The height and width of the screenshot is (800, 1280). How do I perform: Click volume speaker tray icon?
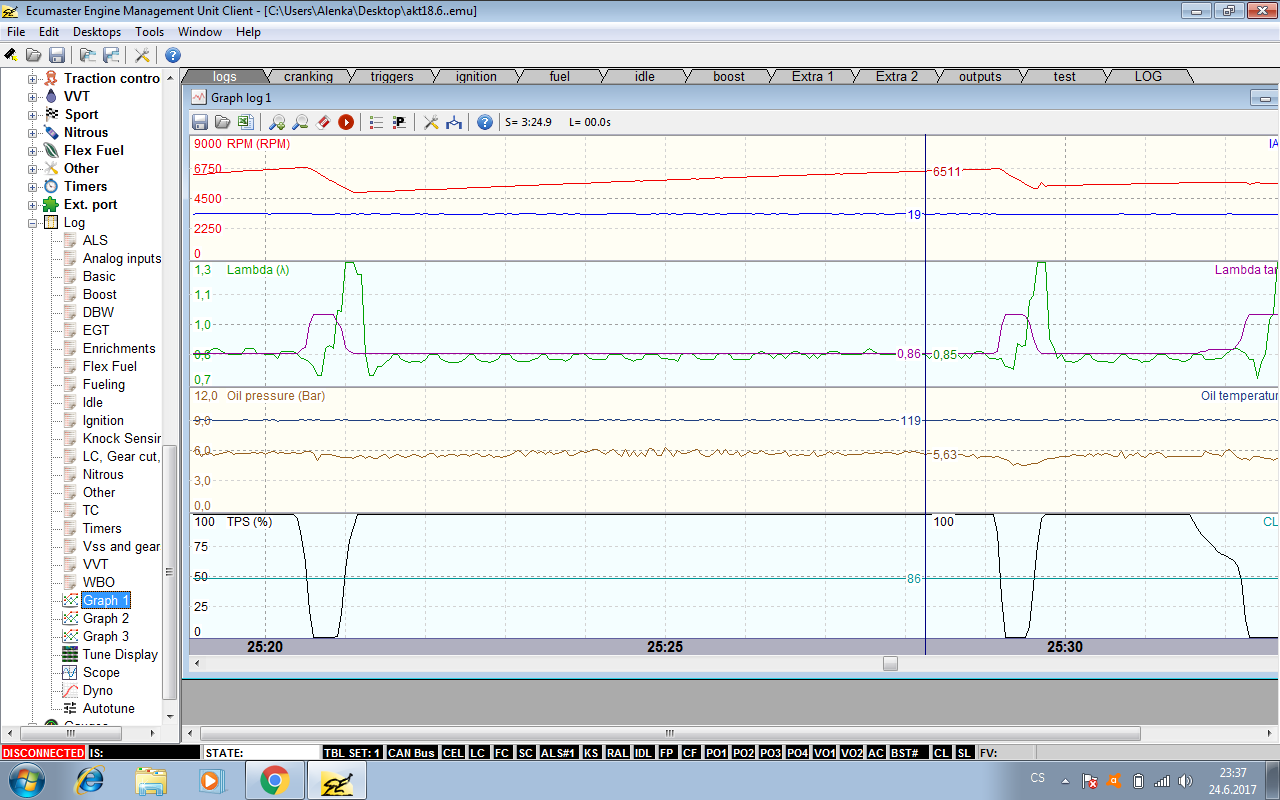(x=1185, y=780)
